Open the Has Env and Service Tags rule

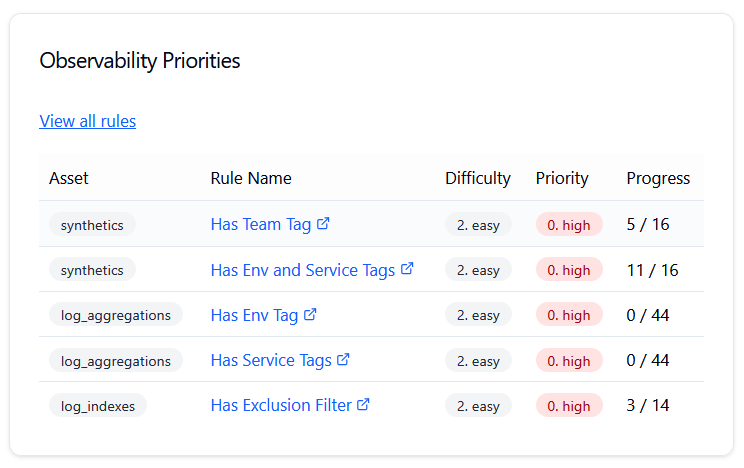303,270
